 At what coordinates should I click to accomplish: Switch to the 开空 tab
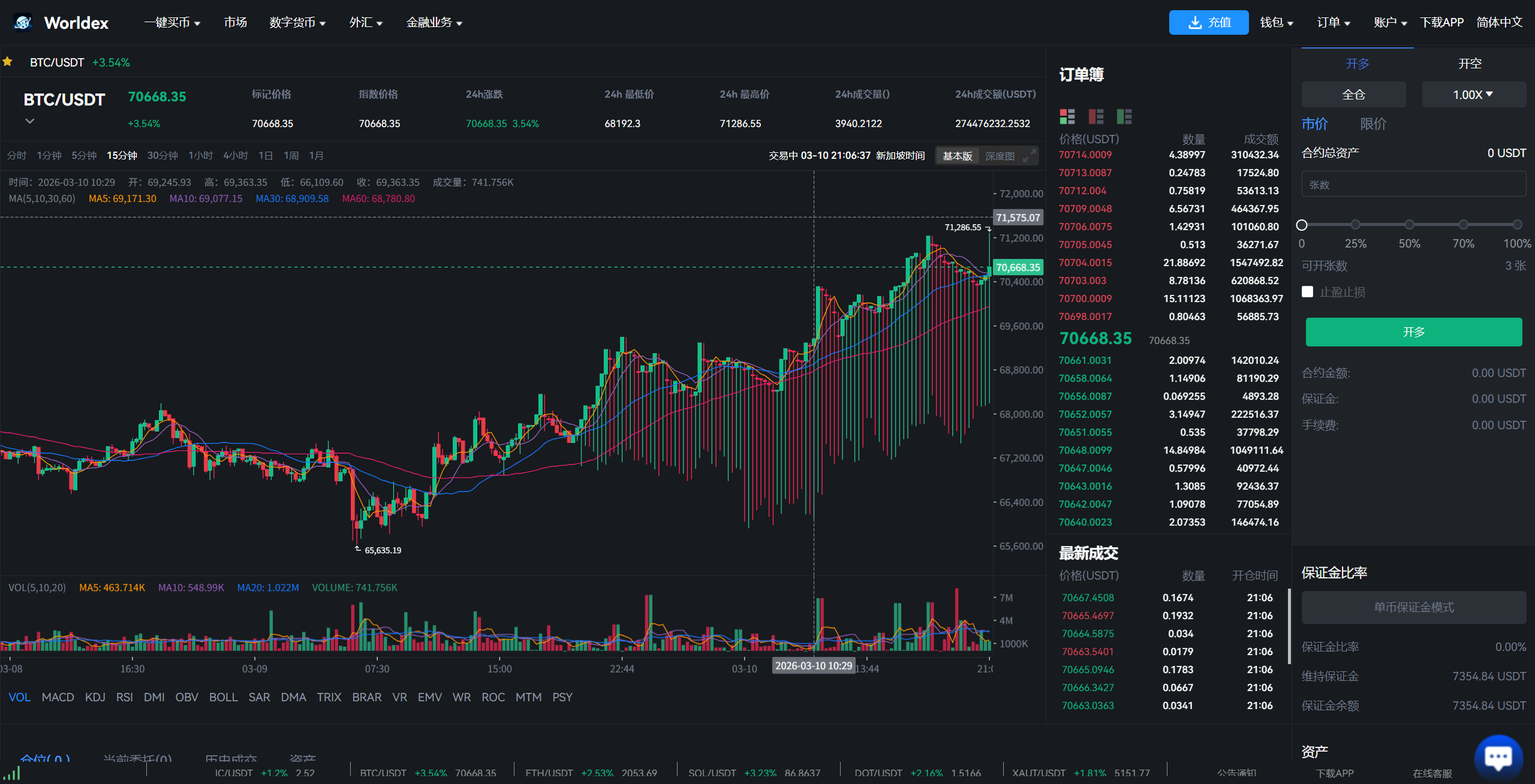tap(1469, 64)
